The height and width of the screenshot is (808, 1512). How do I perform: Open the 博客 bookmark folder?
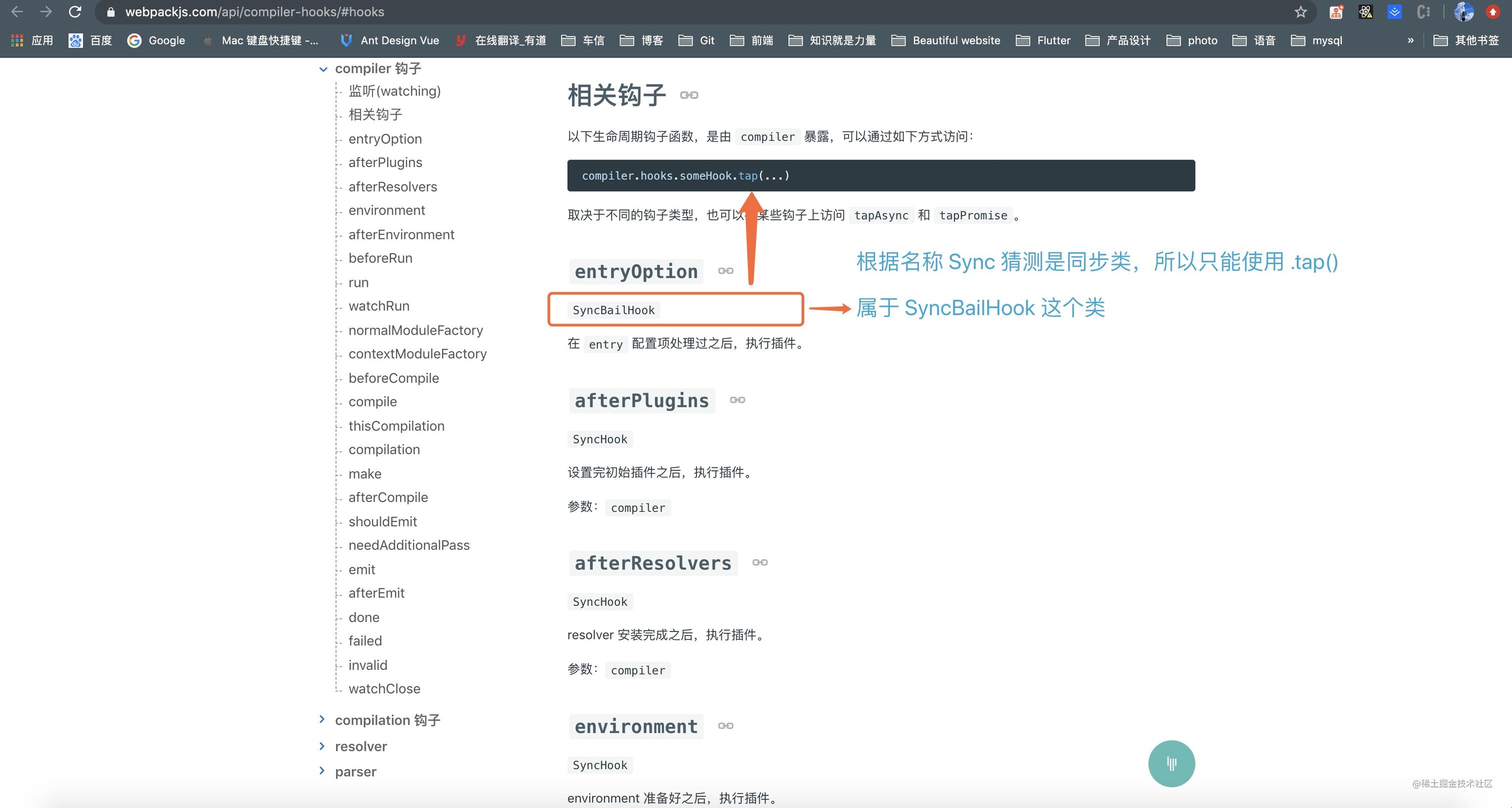[641, 40]
